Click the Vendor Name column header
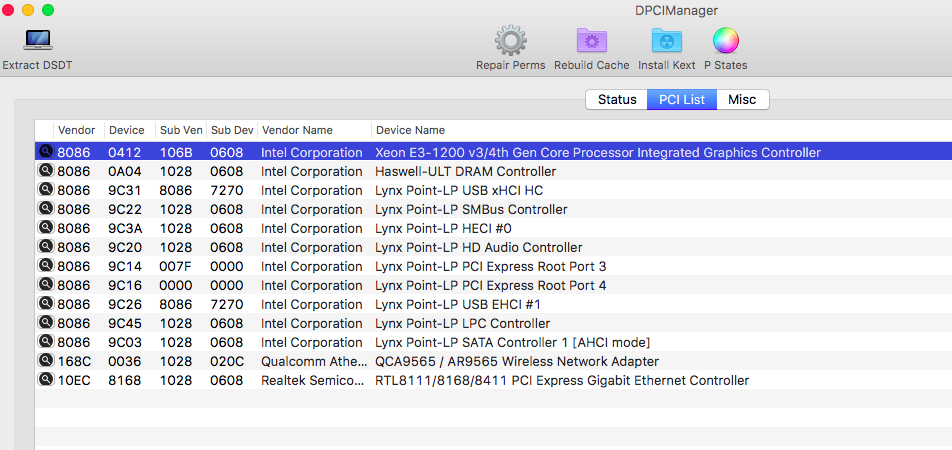Viewport: 952px width, 450px height. tap(297, 130)
